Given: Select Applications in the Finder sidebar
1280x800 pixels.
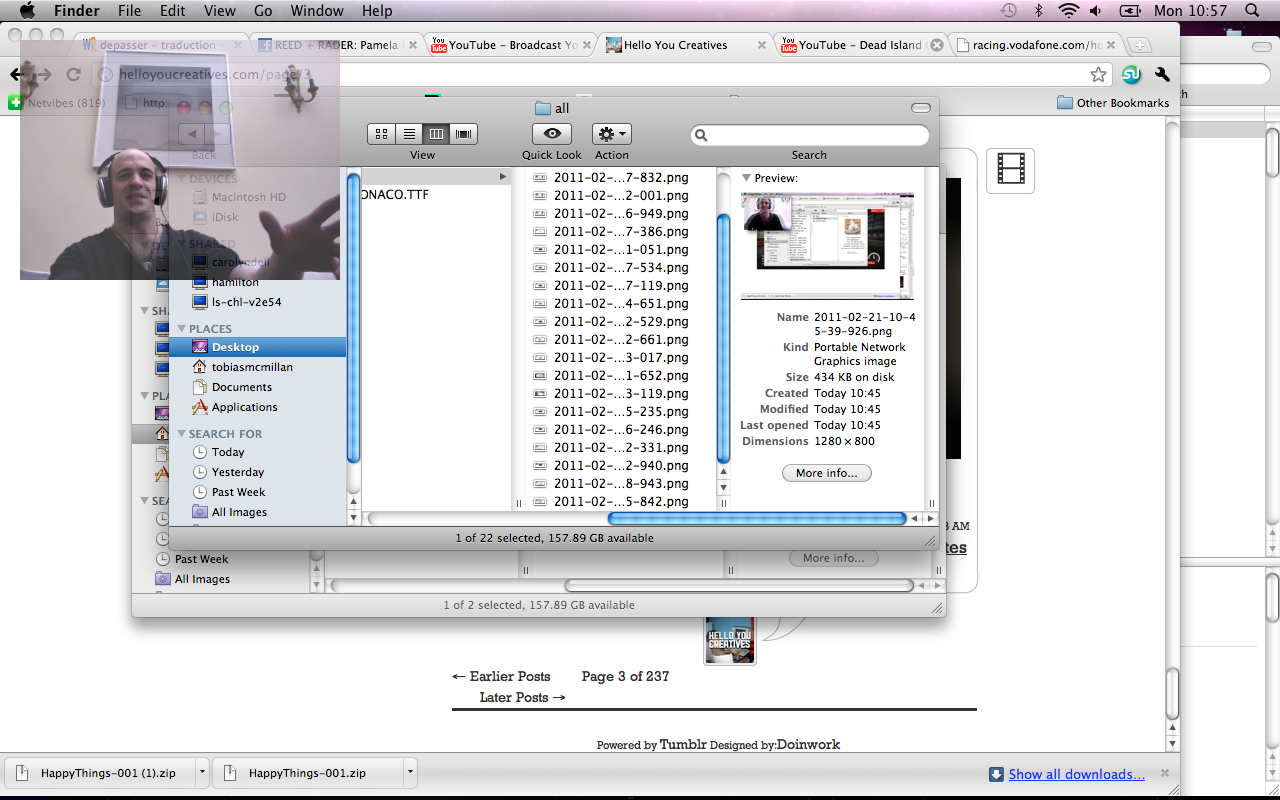Looking at the screenshot, I should (244, 407).
